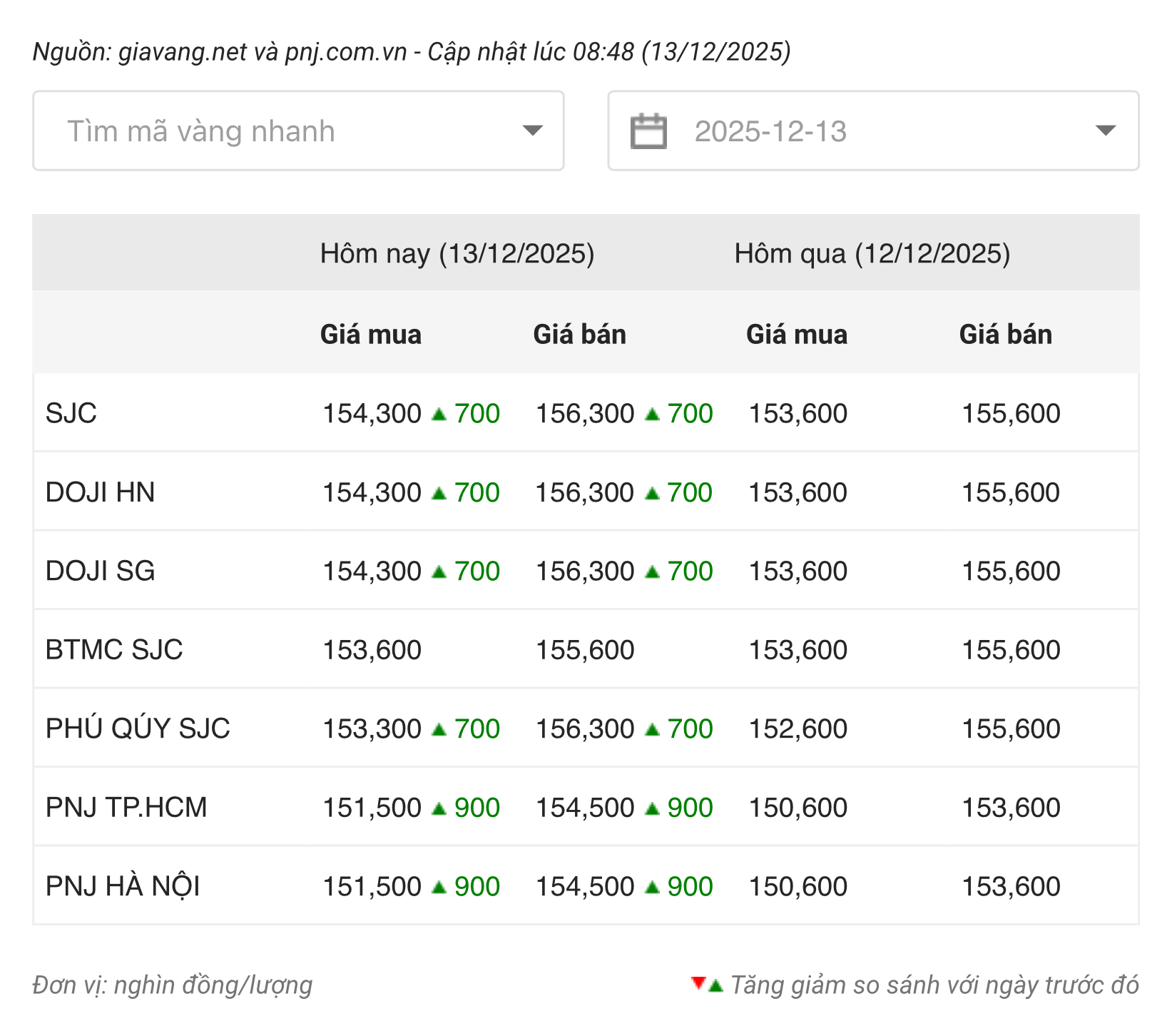The image size is (1172, 1036).
Task: Click the green up triangle in the legend
Action: pos(715,986)
